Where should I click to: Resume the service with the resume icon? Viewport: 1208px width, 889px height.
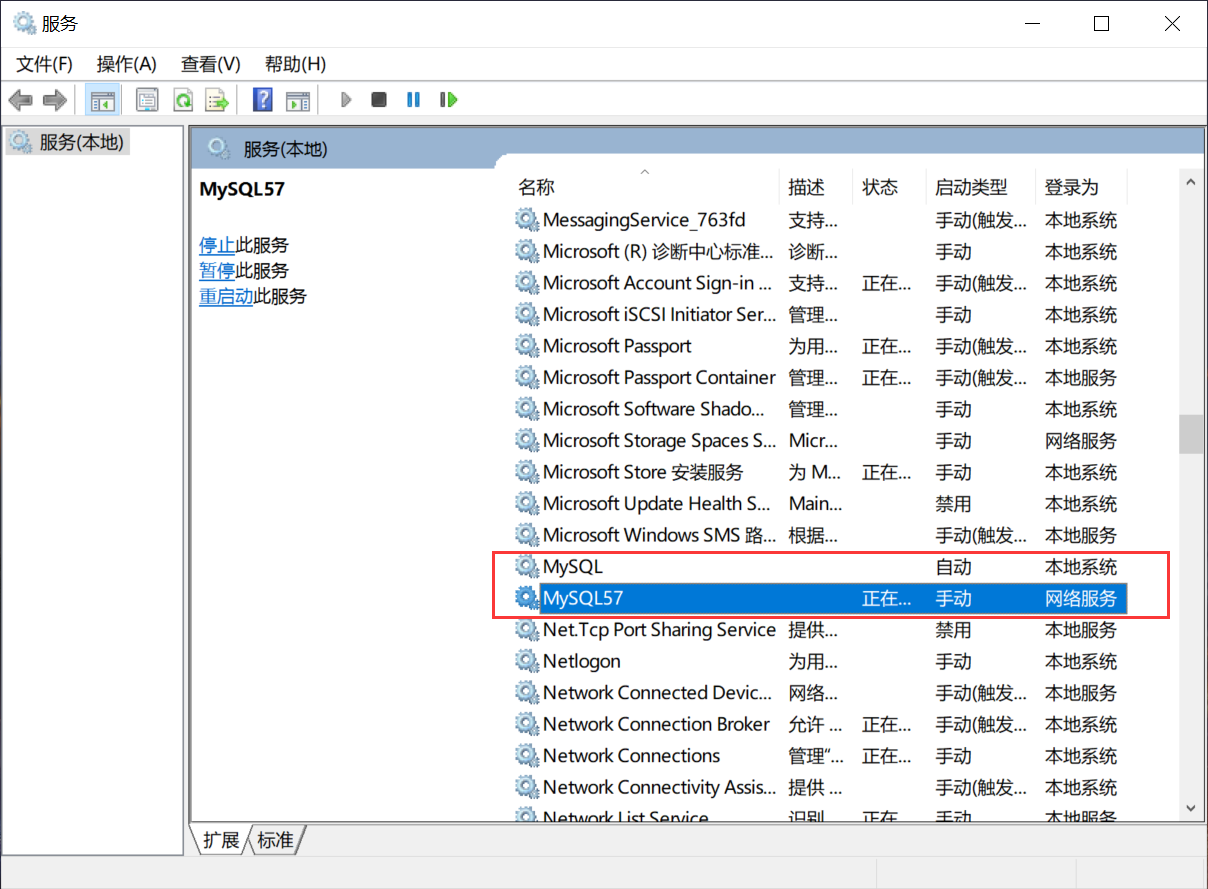(448, 99)
